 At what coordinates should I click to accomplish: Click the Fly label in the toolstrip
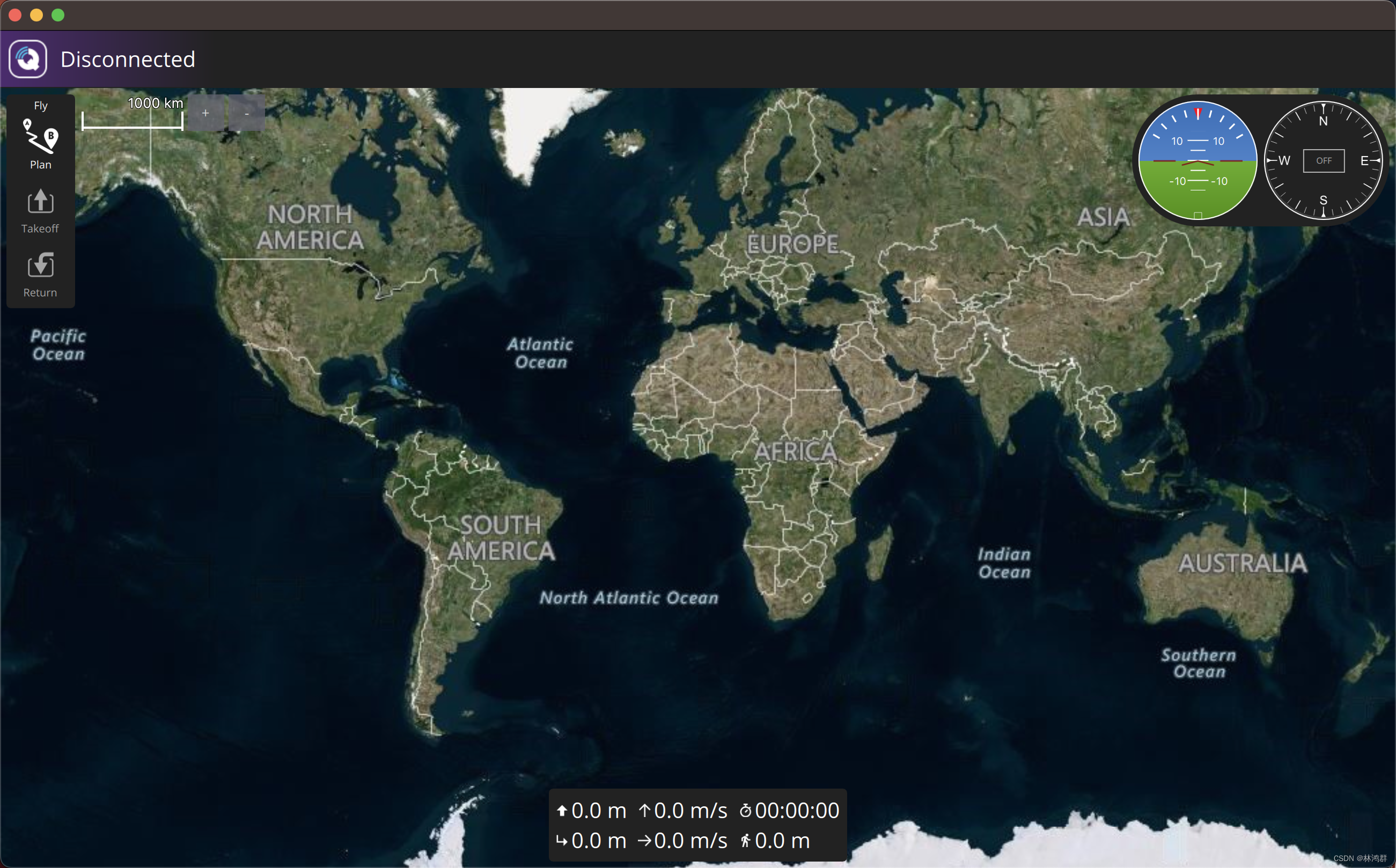tap(41, 106)
